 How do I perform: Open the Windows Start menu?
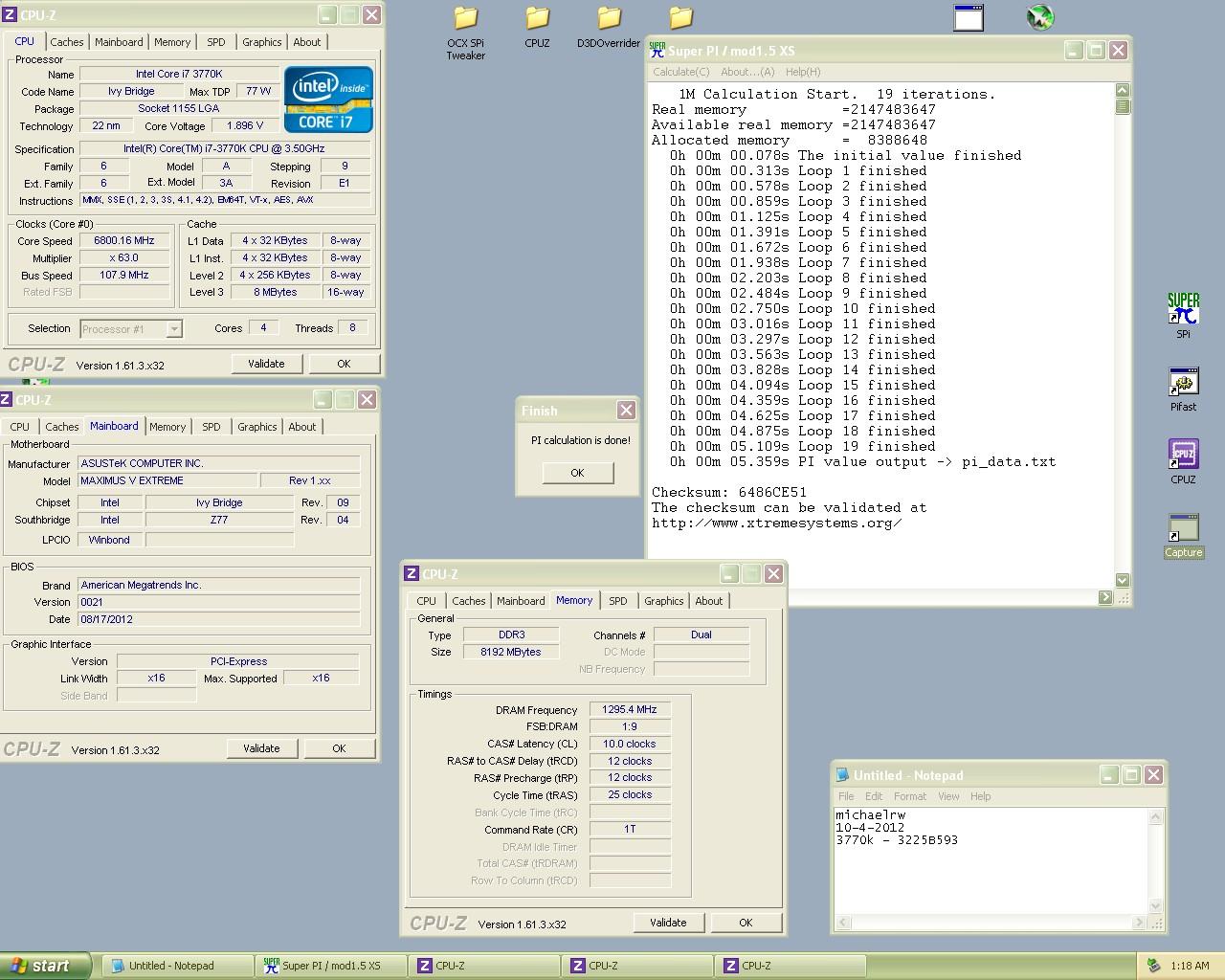[45, 966]
